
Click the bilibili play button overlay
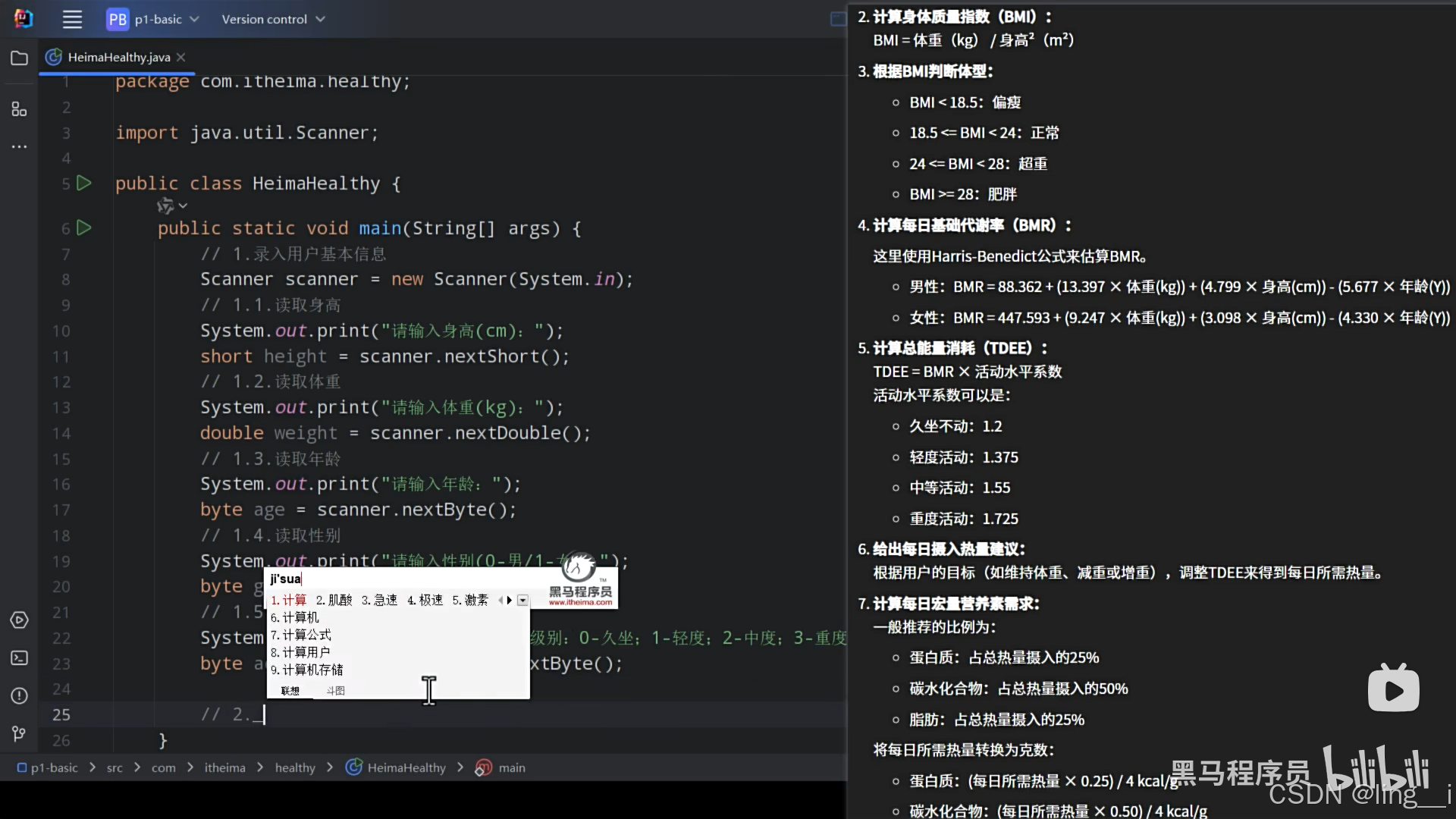[x=1394, y=688]
